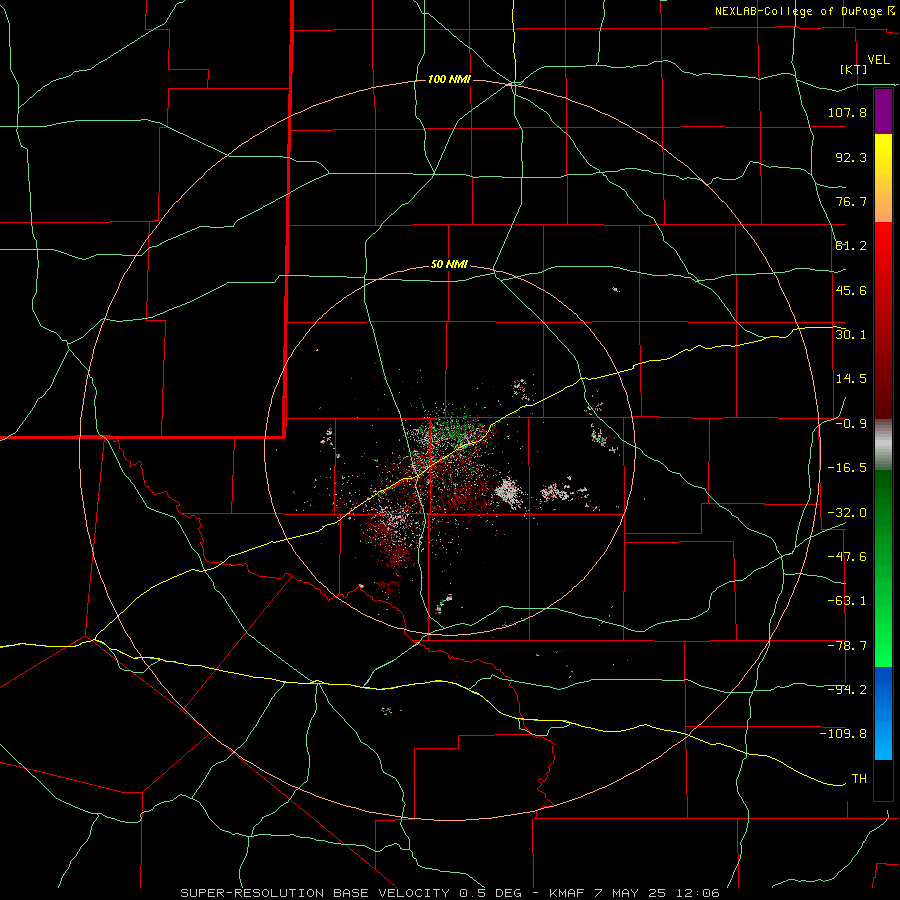Screen dimensions: 900x900
Task: Click the 30.1 velocity scale value
Action: point(851,335)
